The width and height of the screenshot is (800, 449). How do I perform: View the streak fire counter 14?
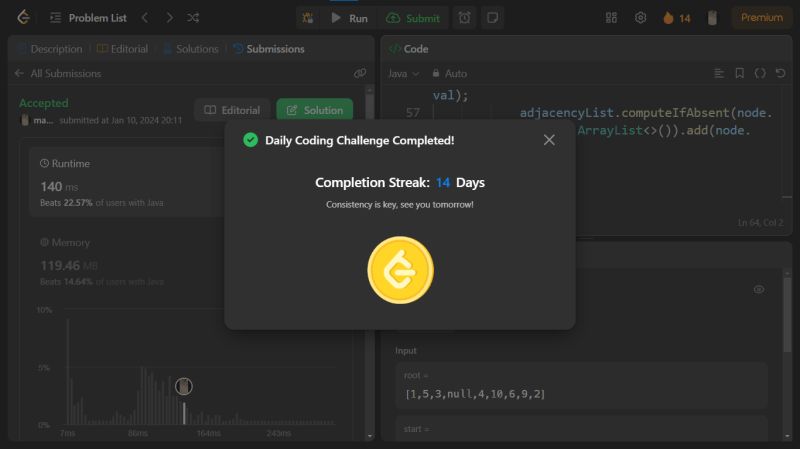coord(677,18)
